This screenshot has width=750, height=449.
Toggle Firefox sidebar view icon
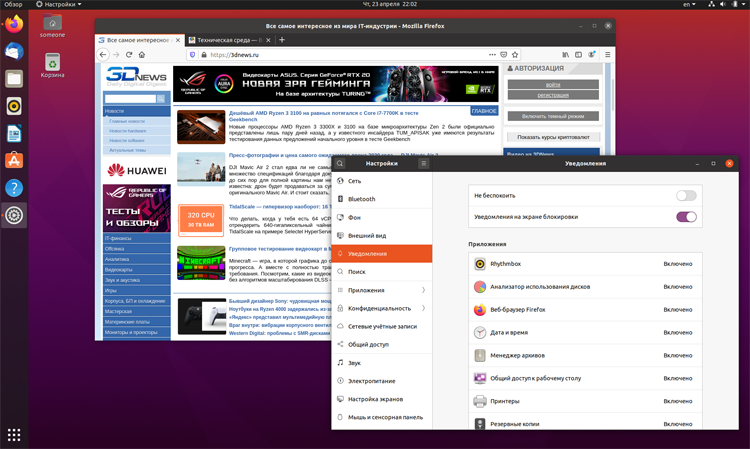(x=578, y=55)
